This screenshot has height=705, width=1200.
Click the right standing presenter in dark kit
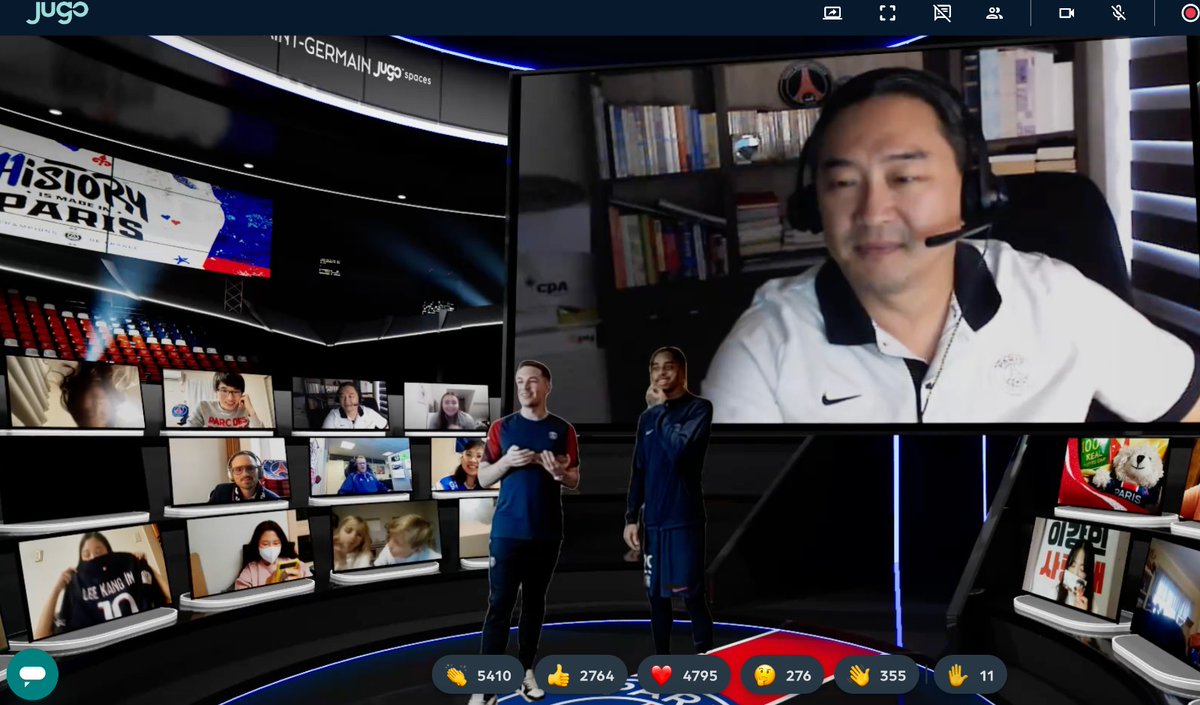[668, 500]
